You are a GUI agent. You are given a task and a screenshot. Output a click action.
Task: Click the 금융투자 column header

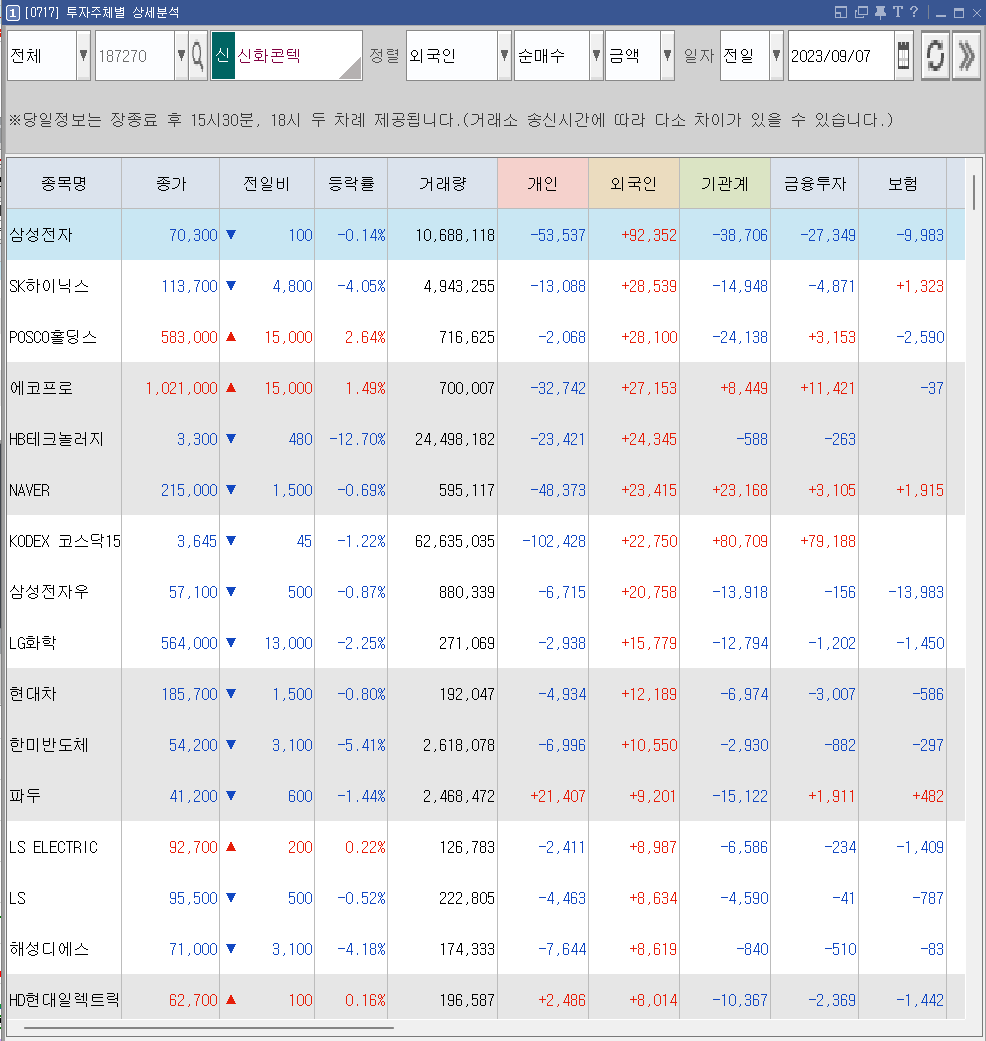pos(815,183)
